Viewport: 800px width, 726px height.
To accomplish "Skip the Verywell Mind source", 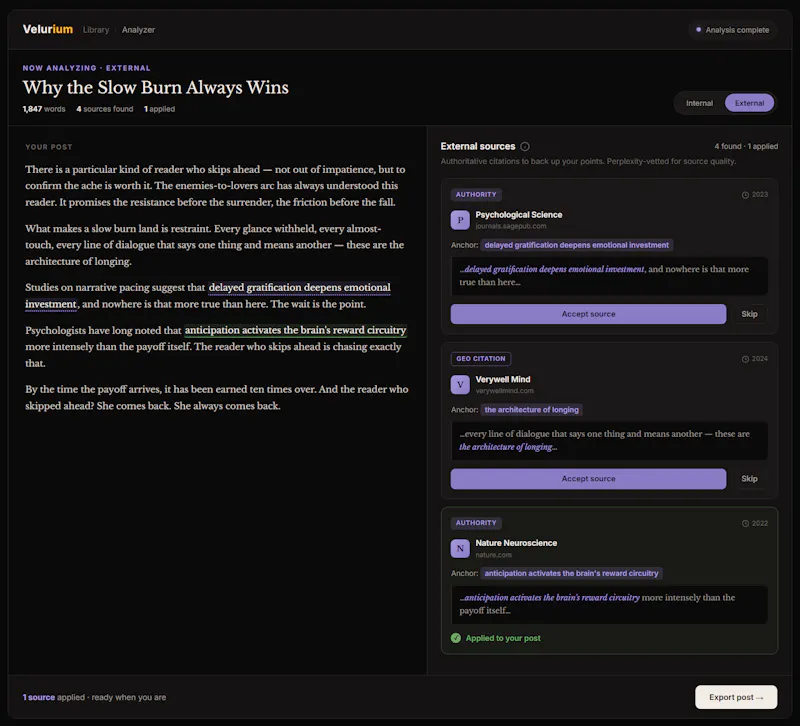I will [749, 479].
